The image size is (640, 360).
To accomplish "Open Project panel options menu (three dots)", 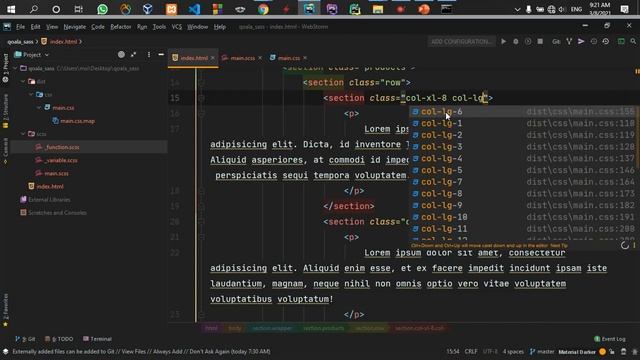I will (x=149, y=54).
